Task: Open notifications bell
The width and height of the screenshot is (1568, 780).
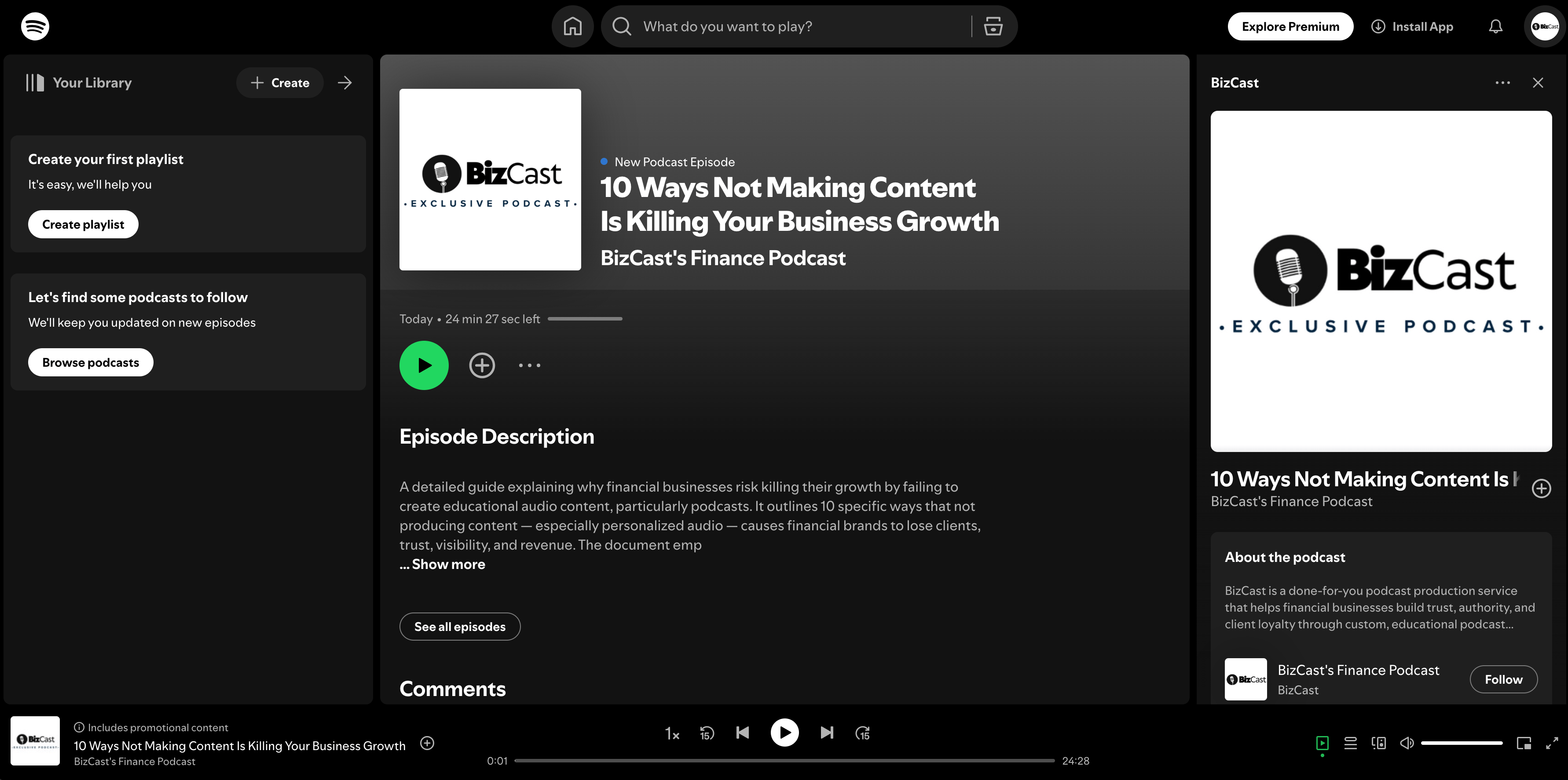Action: [1495, 26]
